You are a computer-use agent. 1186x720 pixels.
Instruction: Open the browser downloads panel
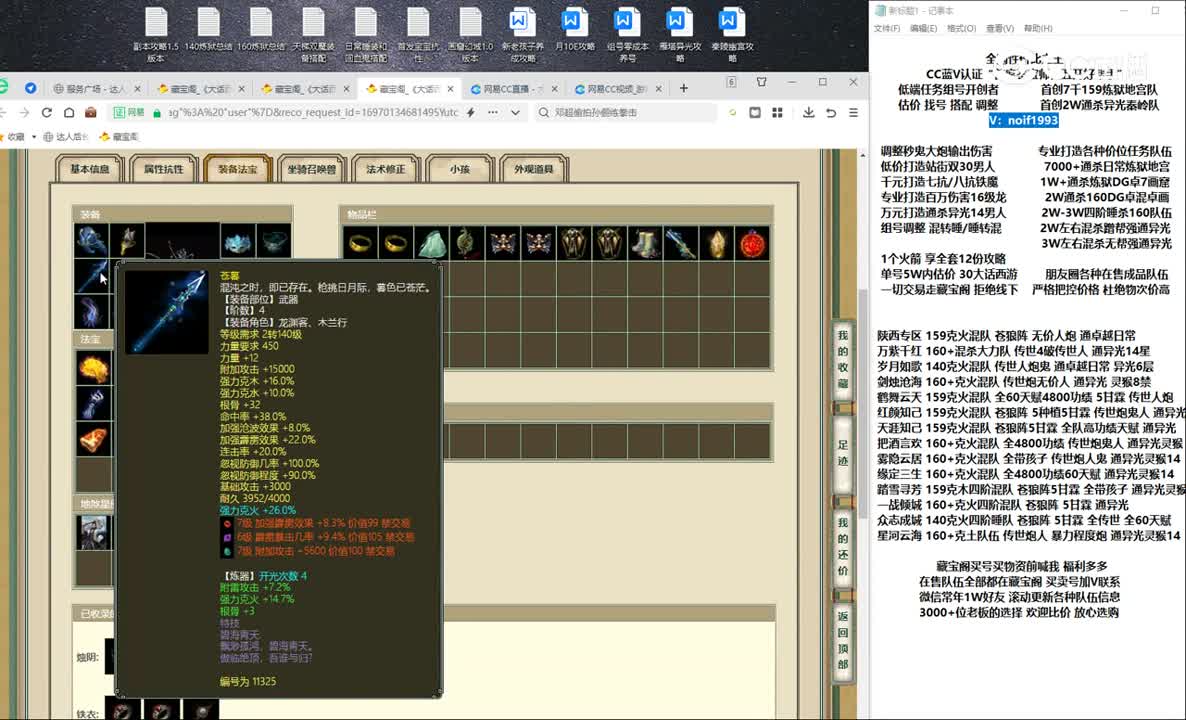click(x=808, y=113)
